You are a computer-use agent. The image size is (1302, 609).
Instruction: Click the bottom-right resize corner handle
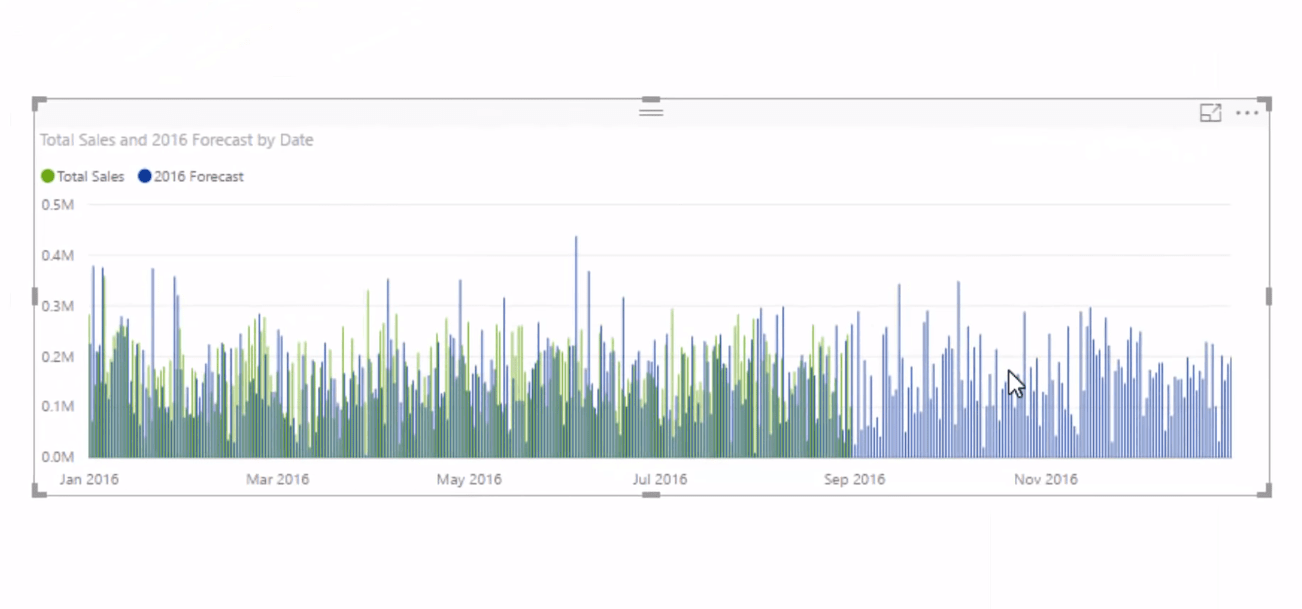point(1264,490)
